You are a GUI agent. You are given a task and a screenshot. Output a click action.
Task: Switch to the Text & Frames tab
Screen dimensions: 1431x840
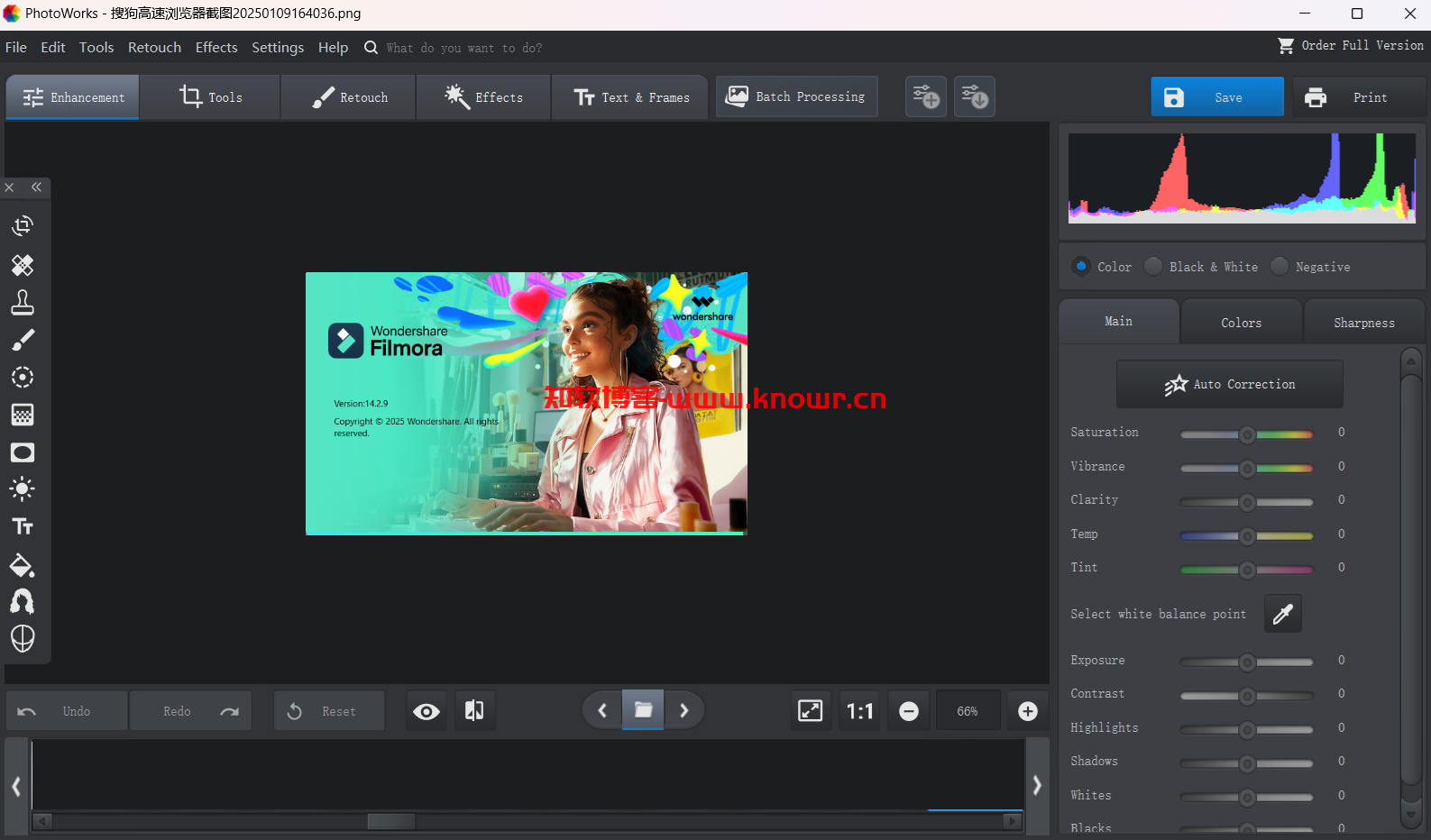pos(631,97)
